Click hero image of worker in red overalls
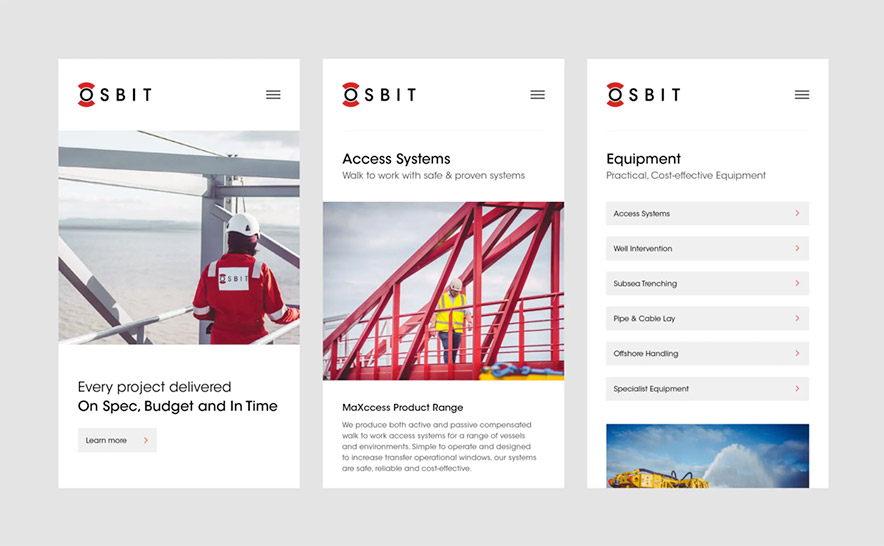Viewport: 884px width, 546px height. (x=179, y=237)
